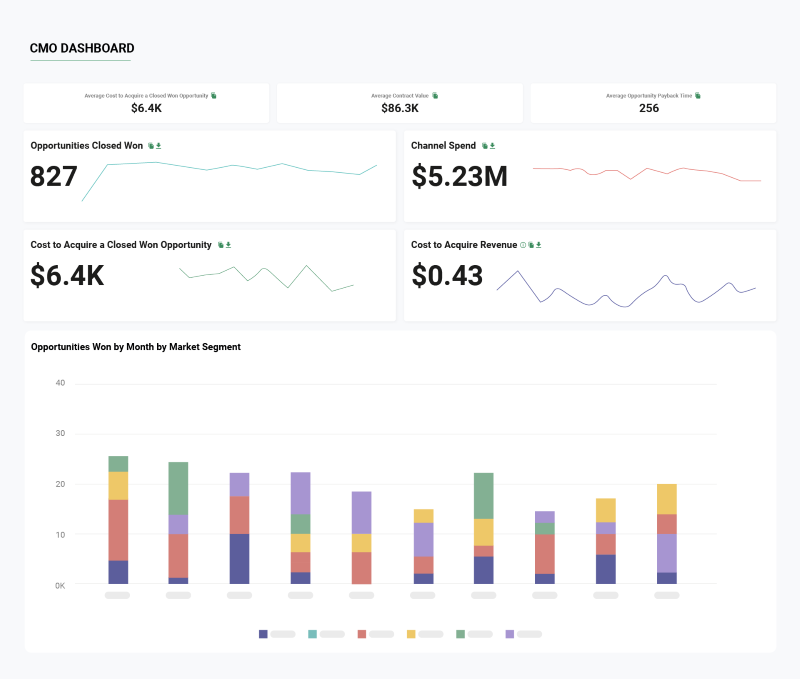Copy the Opportunities Closed Won chart
Viewport: 800px width, 679px height.
point(151,145)
